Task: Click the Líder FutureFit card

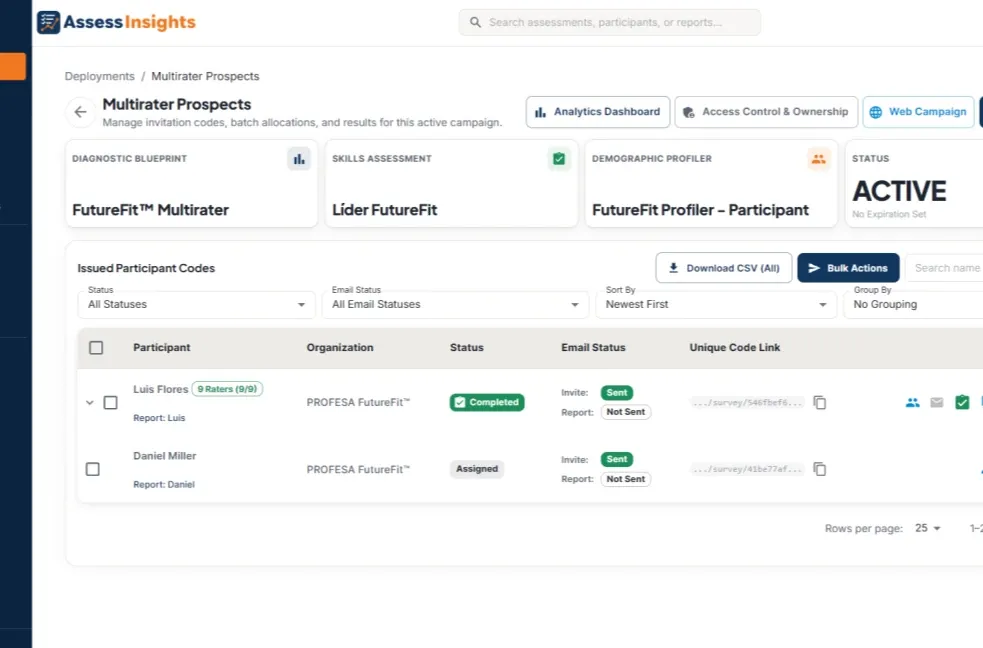Action: click(451, 184)
